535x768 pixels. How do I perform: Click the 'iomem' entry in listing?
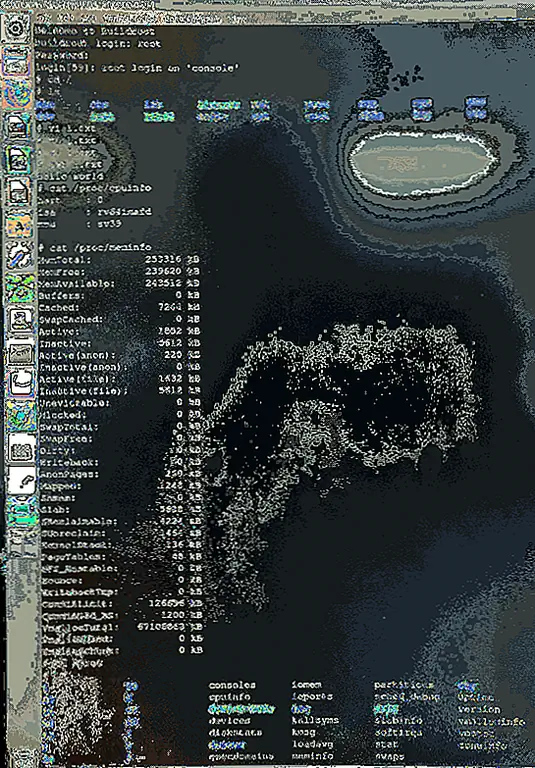click(307, 685)
